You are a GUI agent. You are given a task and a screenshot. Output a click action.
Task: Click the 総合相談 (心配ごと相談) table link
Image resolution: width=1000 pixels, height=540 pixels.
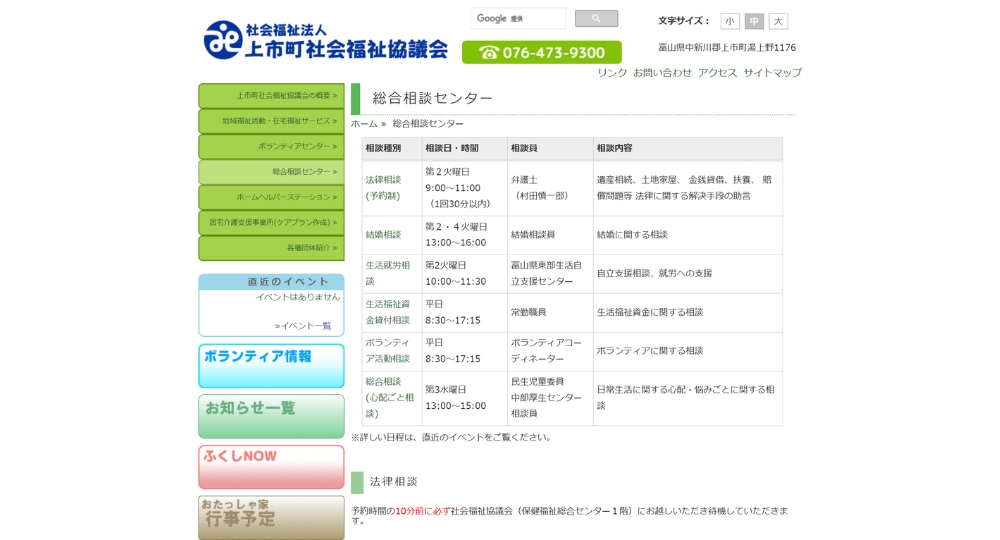tap(390, 397)
